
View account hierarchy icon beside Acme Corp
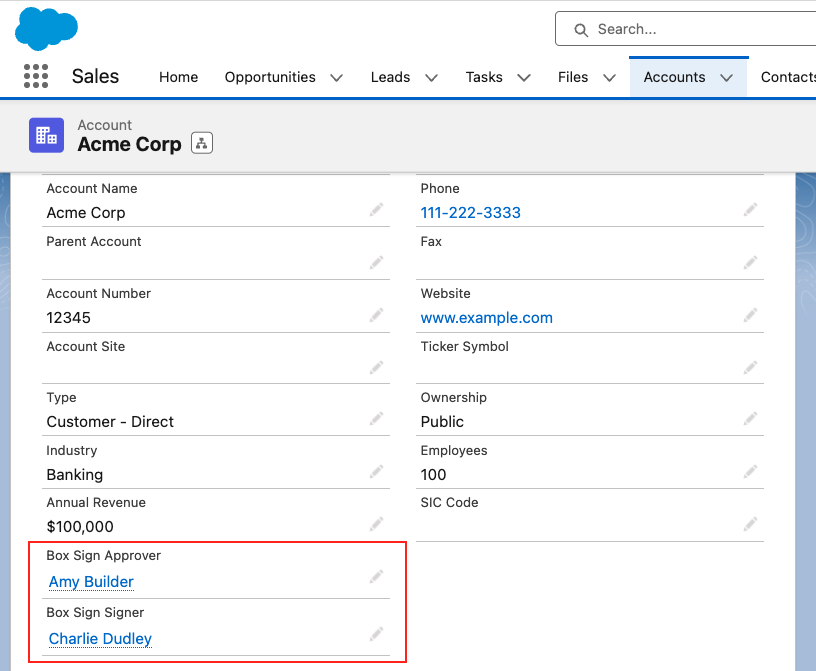[x=201, y=143]
